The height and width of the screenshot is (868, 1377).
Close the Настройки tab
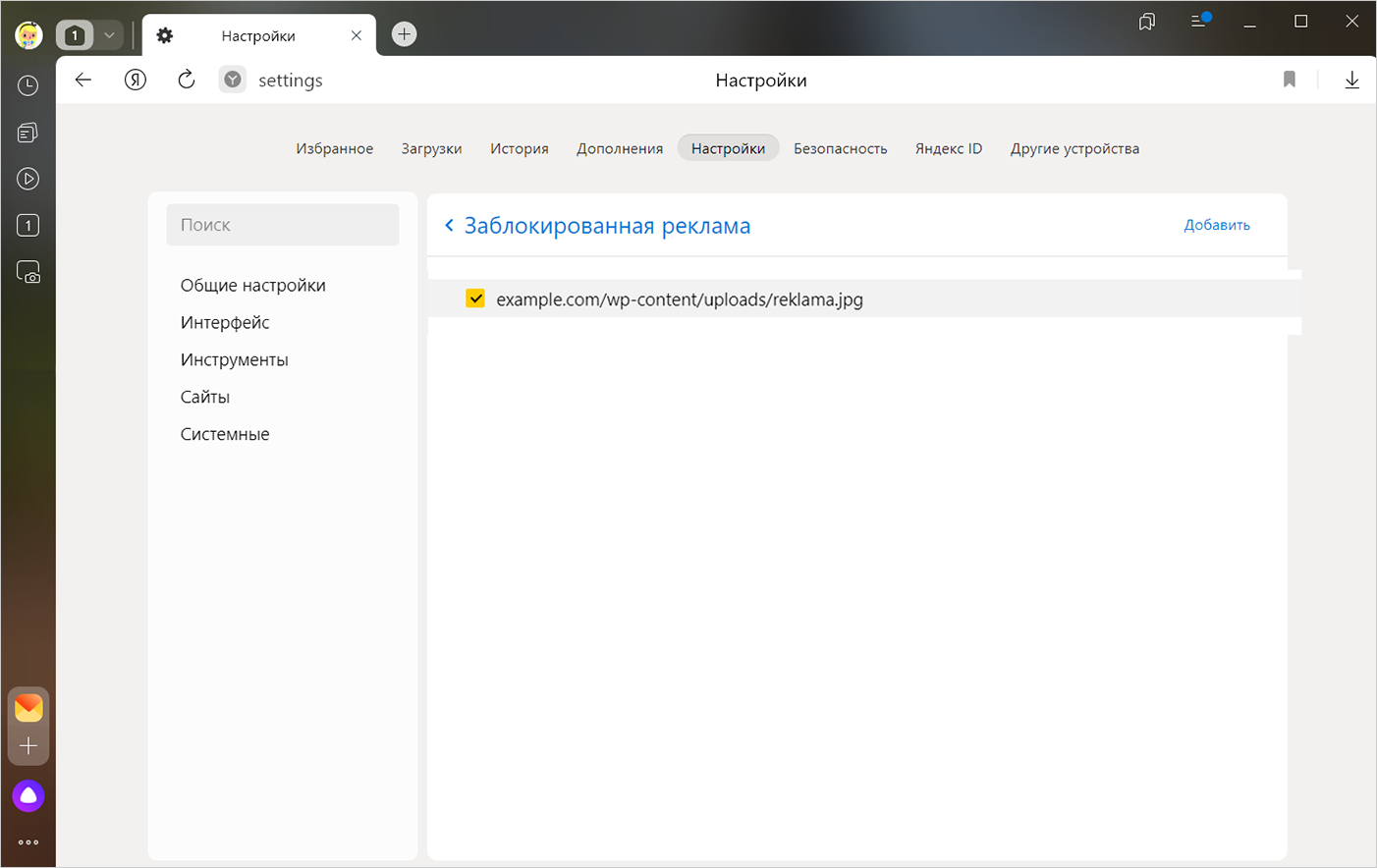(356, 35)
